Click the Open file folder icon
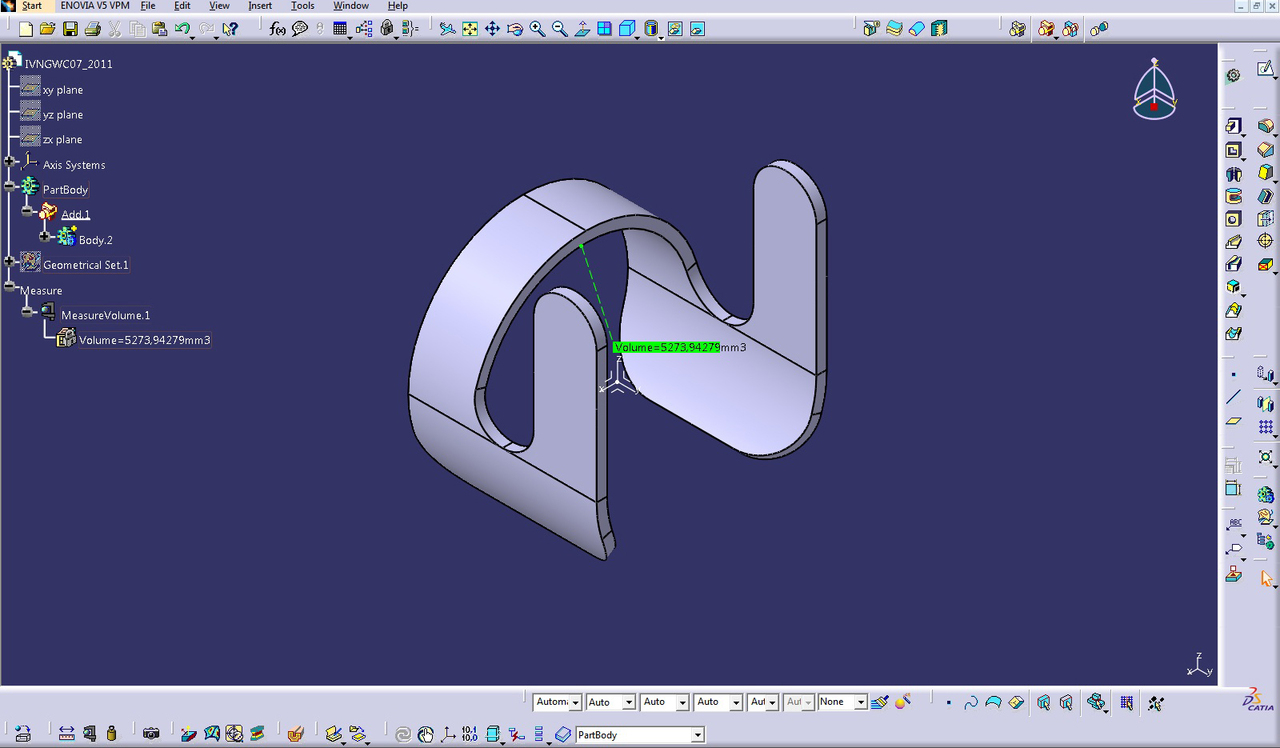 pos(47,29)
